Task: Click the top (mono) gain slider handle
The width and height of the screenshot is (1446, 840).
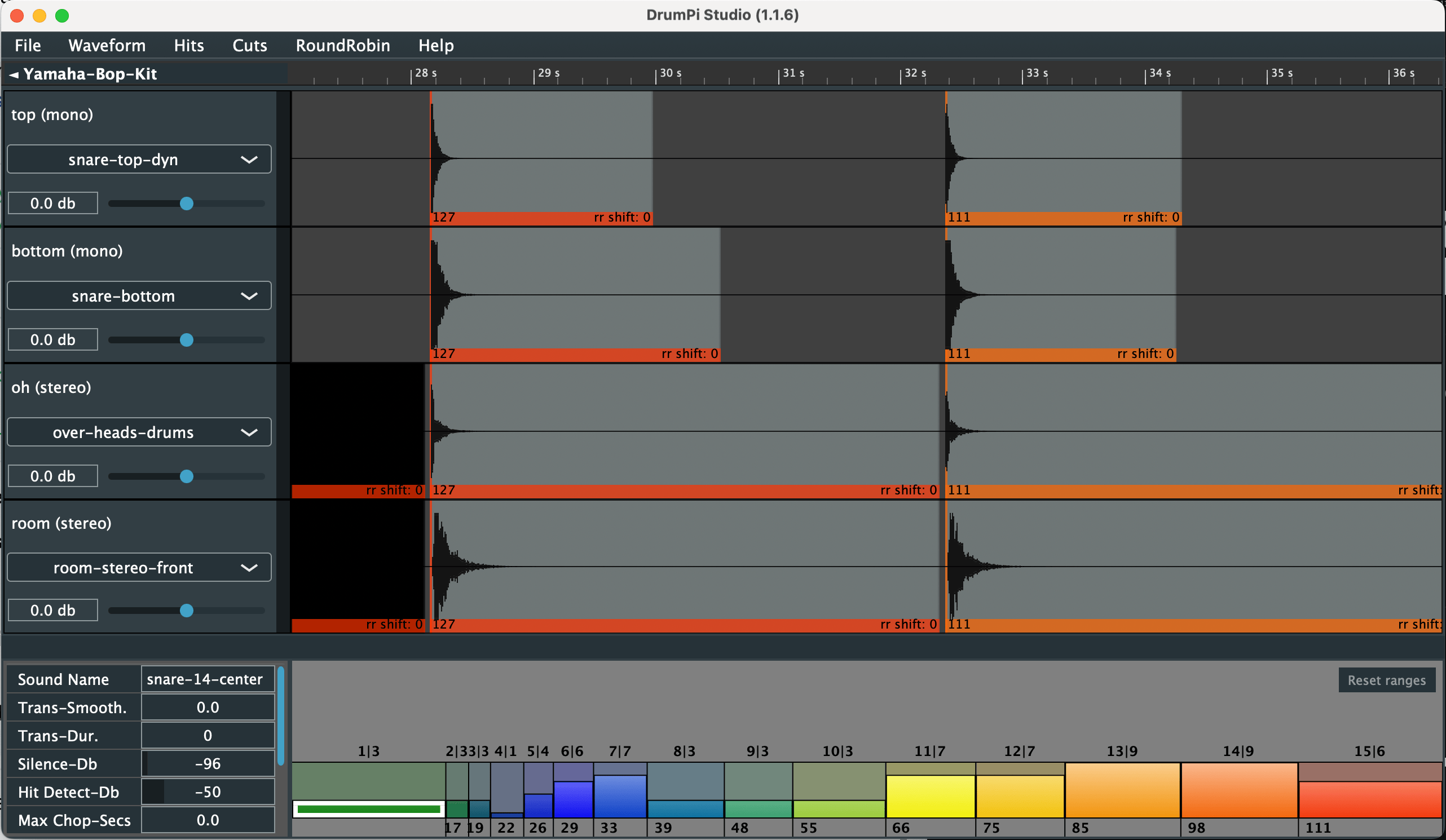Action: pos(187,203)
